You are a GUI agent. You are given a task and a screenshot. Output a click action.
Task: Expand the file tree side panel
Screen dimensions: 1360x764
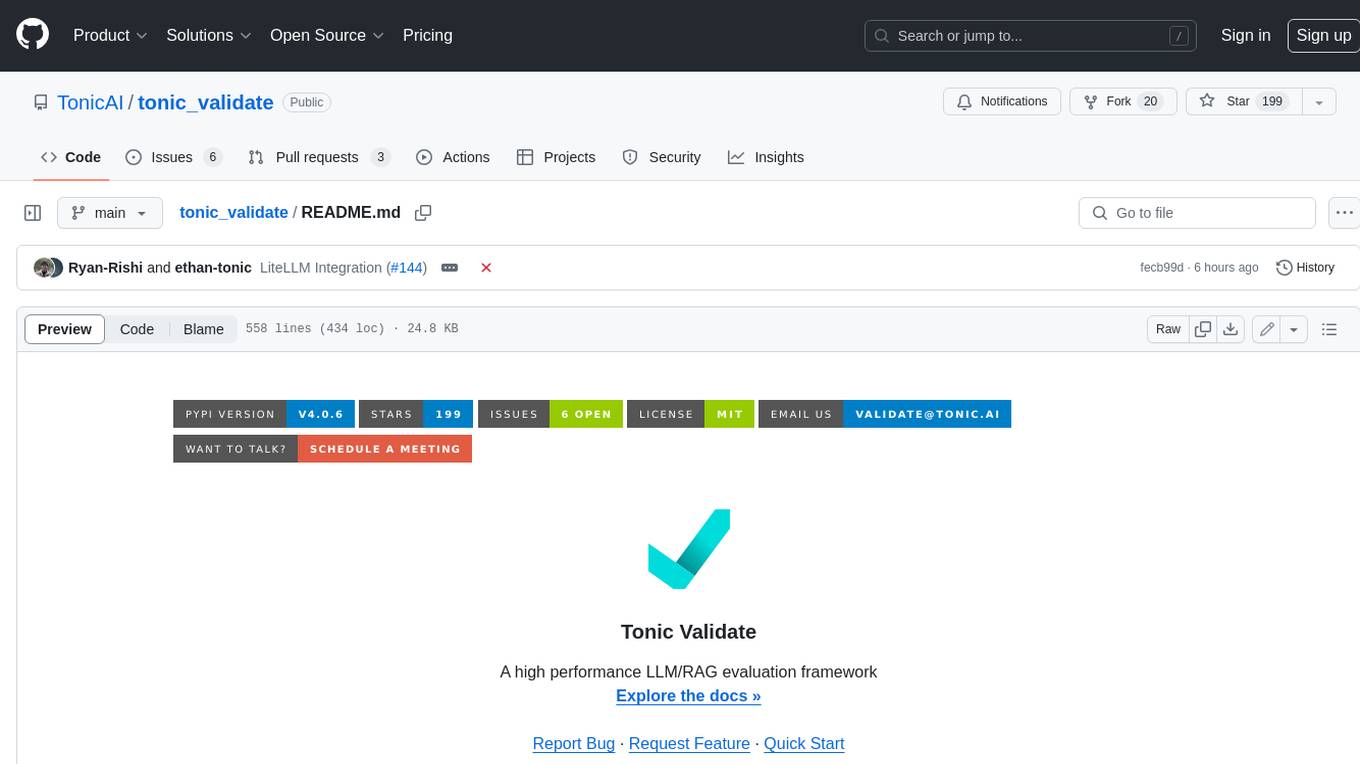pyautogui.click(x=32, y=213)
